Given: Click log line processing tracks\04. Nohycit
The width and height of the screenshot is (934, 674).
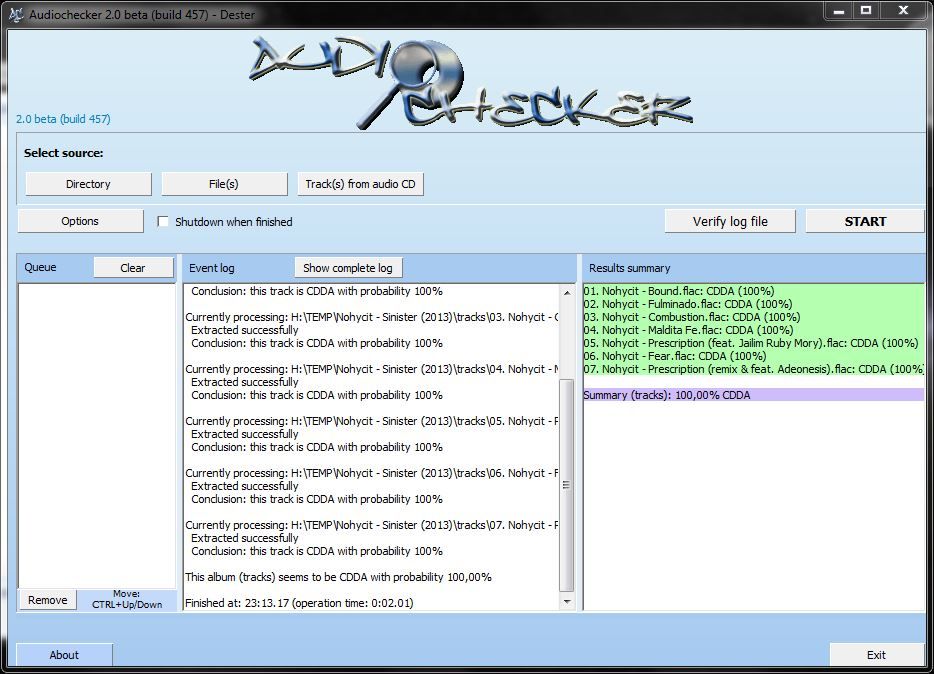Looking at the screenshot, I should click(372, 369).
